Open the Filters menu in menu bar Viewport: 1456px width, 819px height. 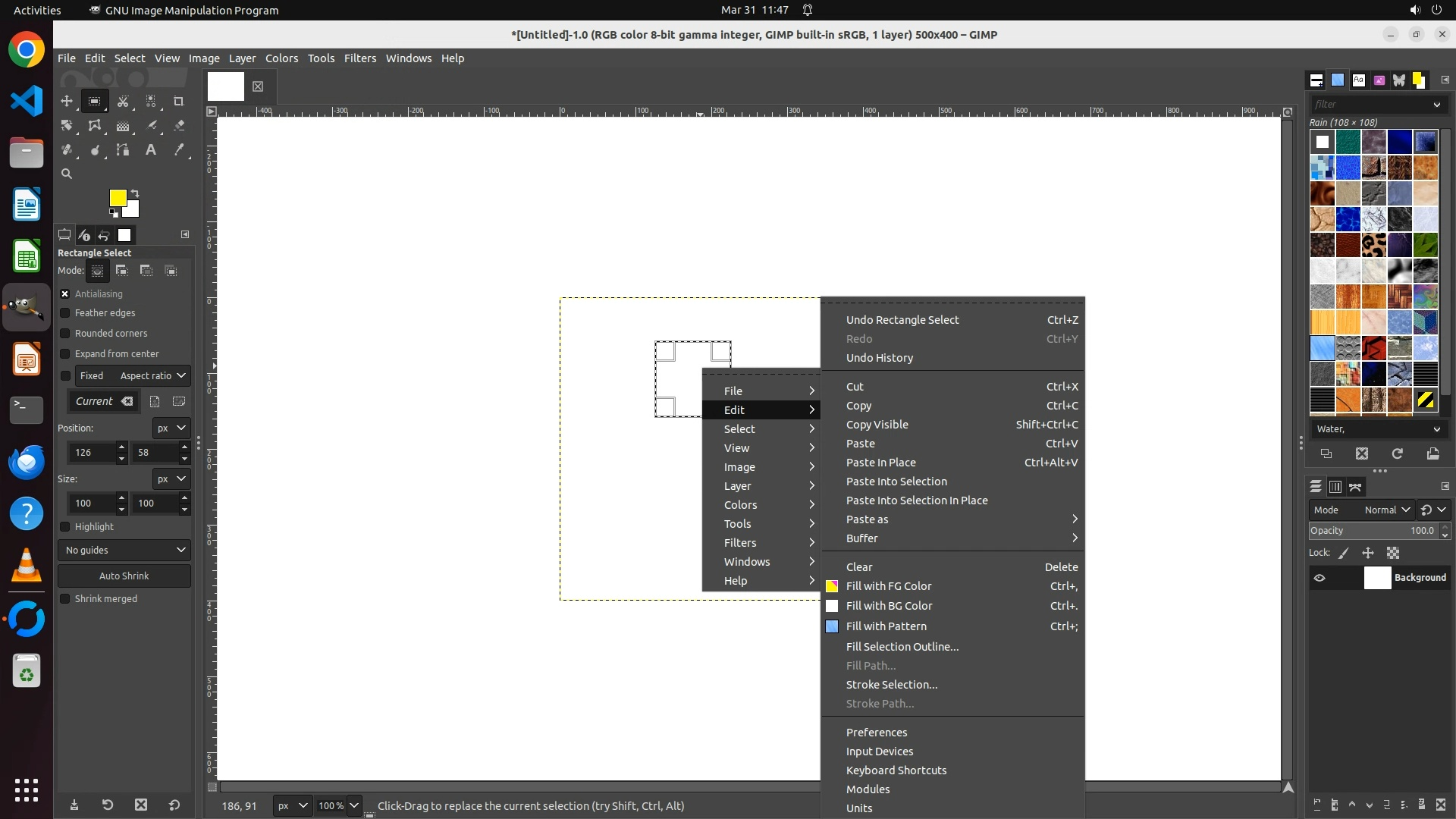point(359,58)
